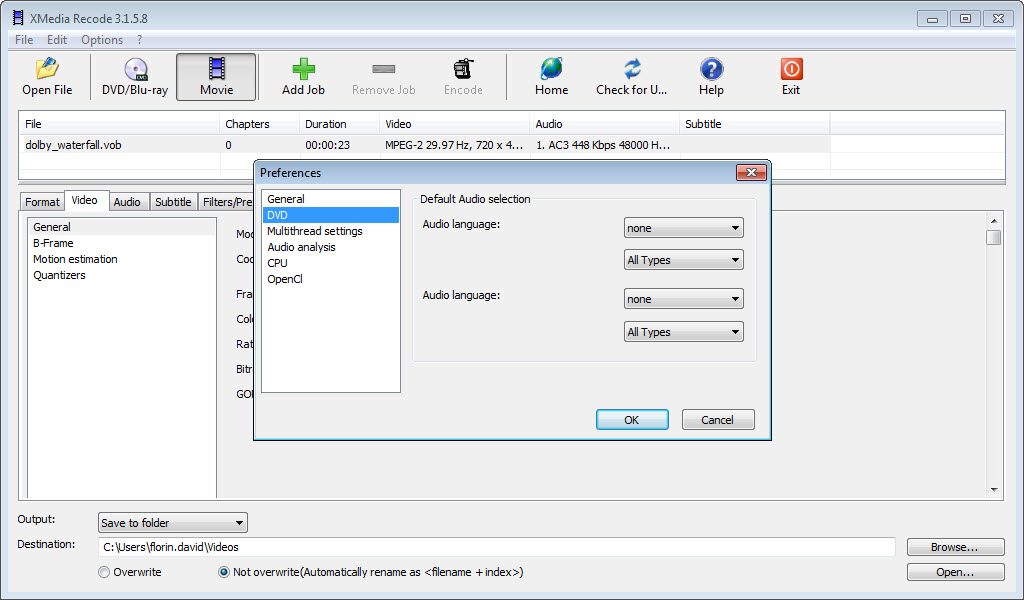Click the Open... destination button
The height and width of the screenshot is (600, 1024).
[x=955, y=572]
